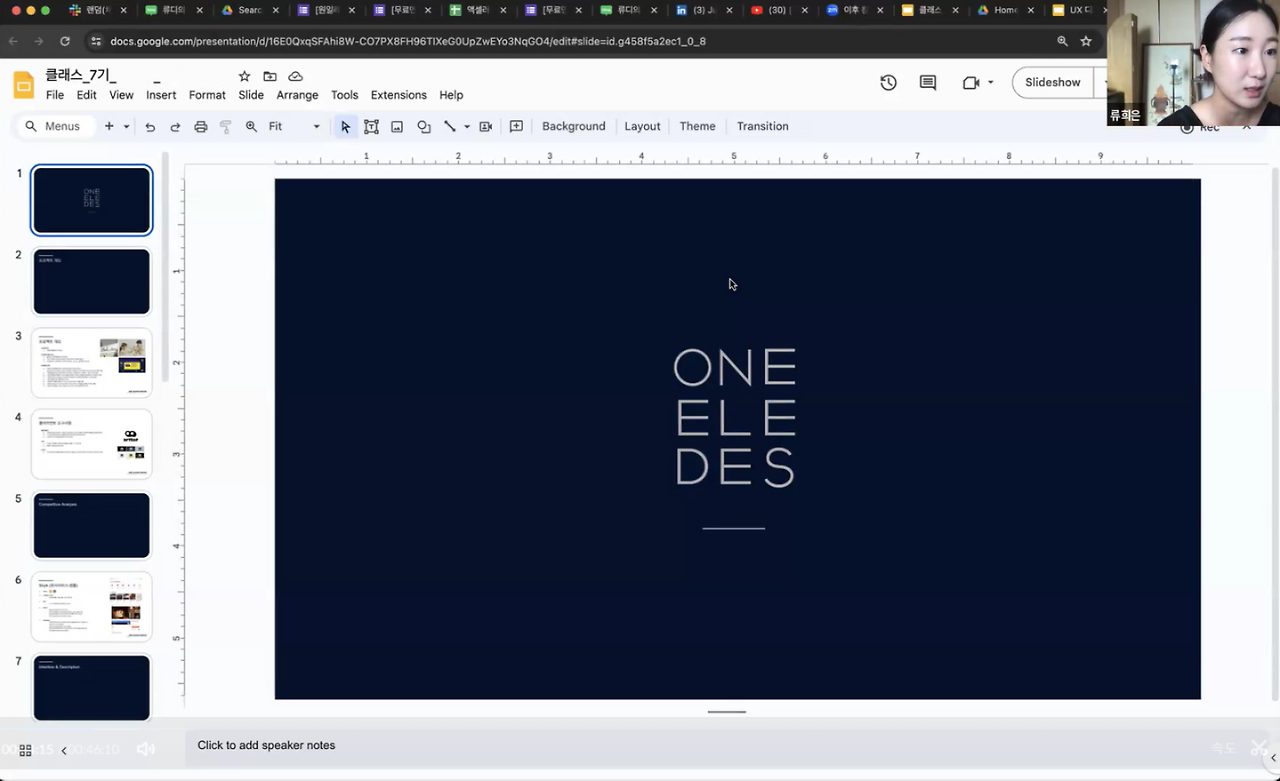The width and height of the screenshot is (1280, 781).
Task: Collapse the filmstrip panel arrow
Action: (x=64, y=750)
